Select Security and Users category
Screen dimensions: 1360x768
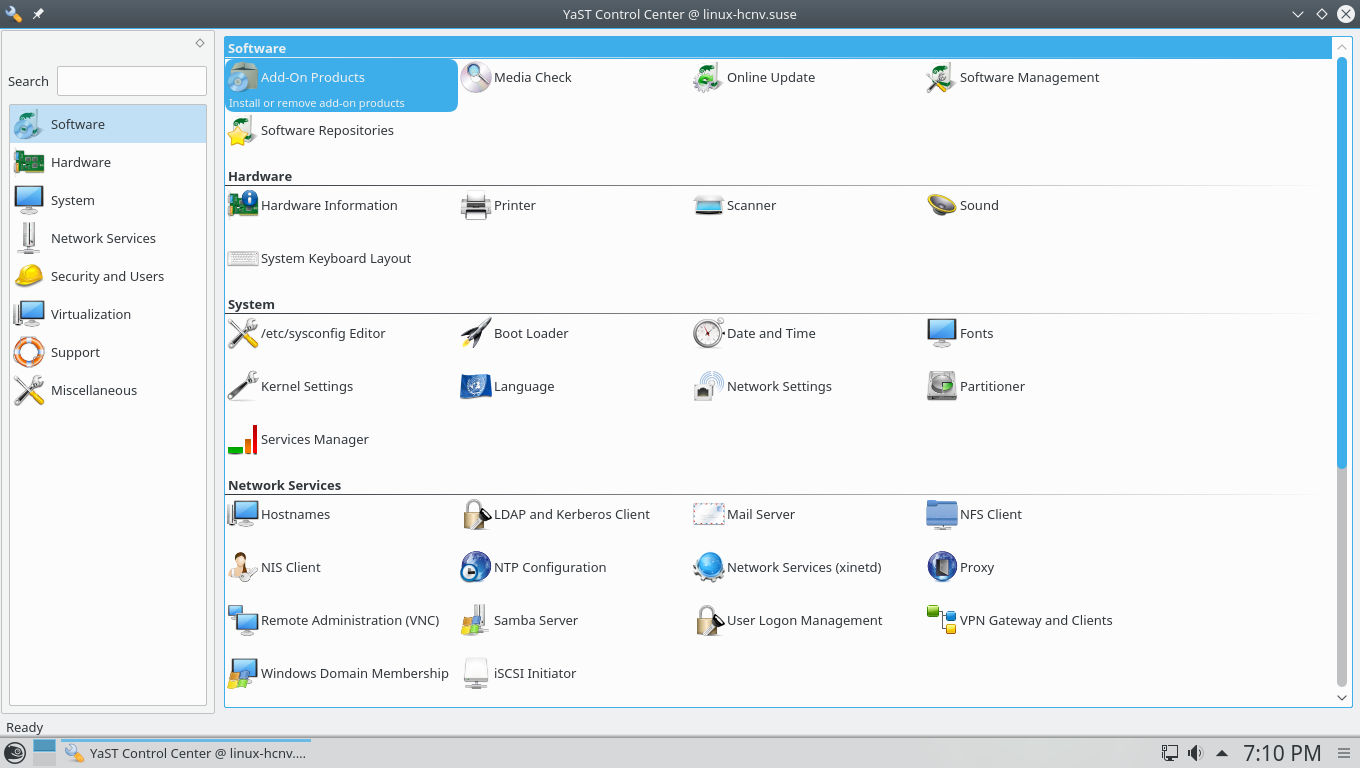[x=108, y=277]
